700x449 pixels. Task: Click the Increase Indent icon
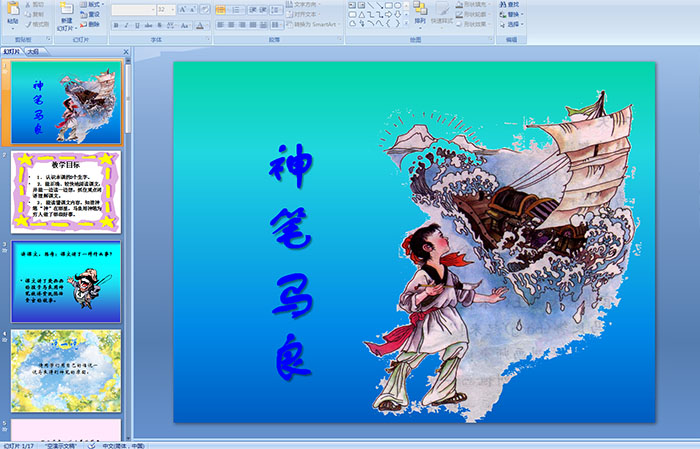pyautogui.click(x=263, y=10)
